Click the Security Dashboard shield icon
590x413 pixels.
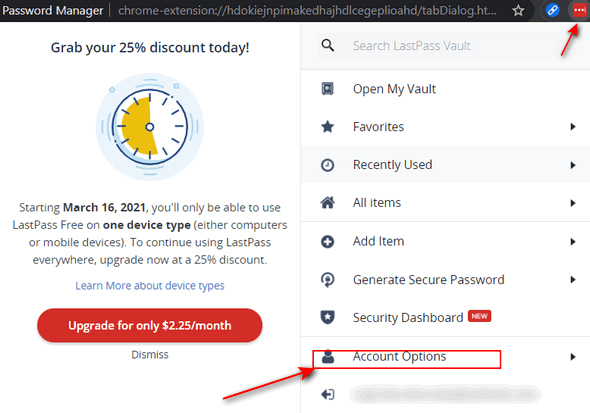point(327,317)
